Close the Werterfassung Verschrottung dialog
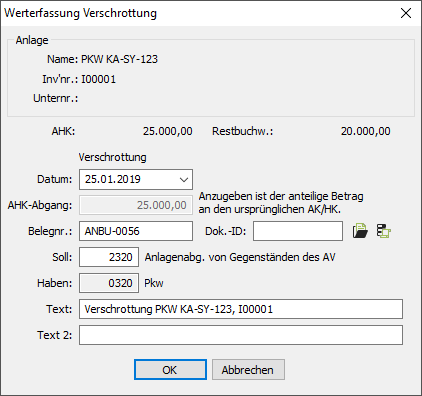422x396 pixels. (406, 13)
